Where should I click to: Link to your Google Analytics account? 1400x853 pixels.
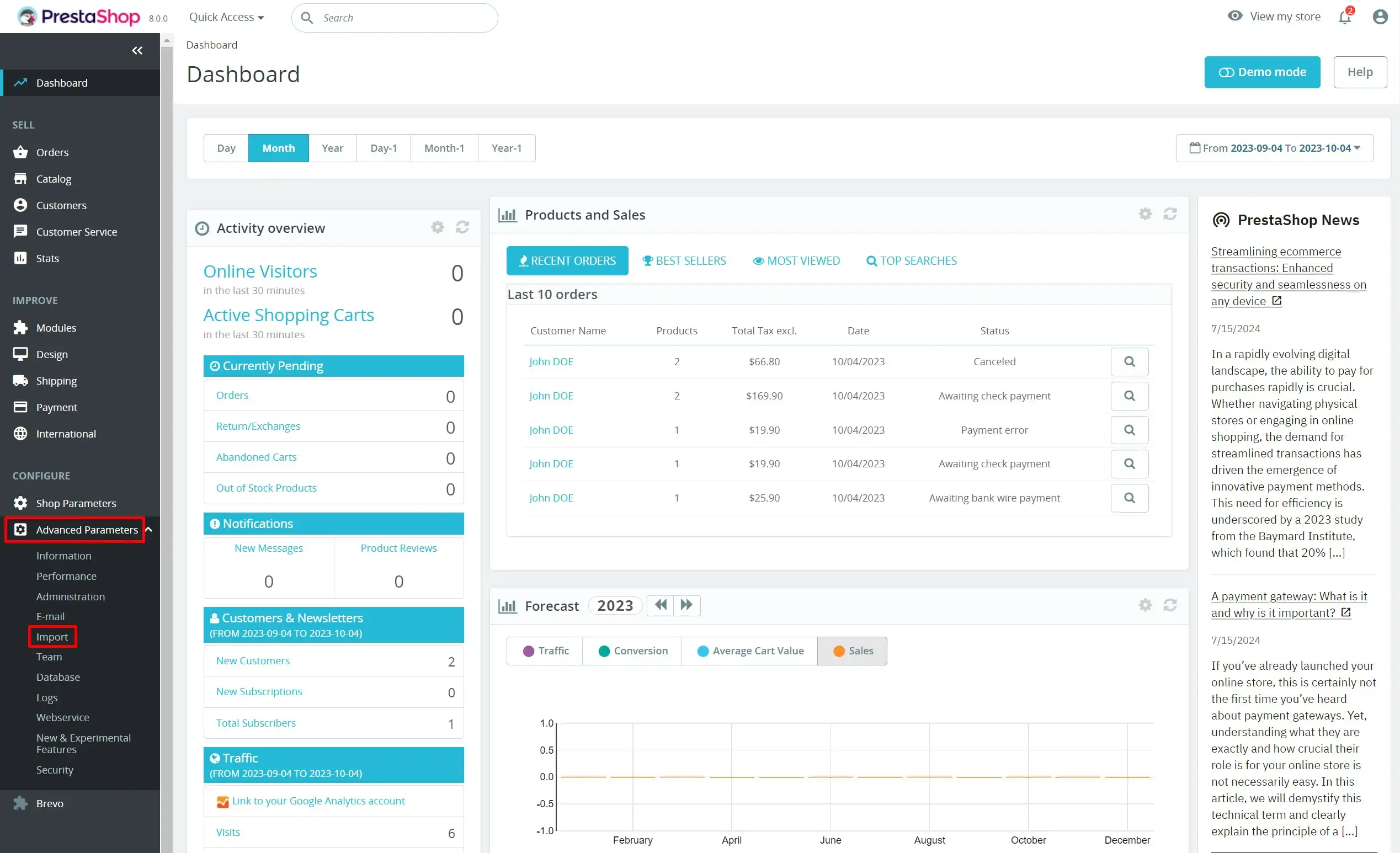tap(318, 801)
